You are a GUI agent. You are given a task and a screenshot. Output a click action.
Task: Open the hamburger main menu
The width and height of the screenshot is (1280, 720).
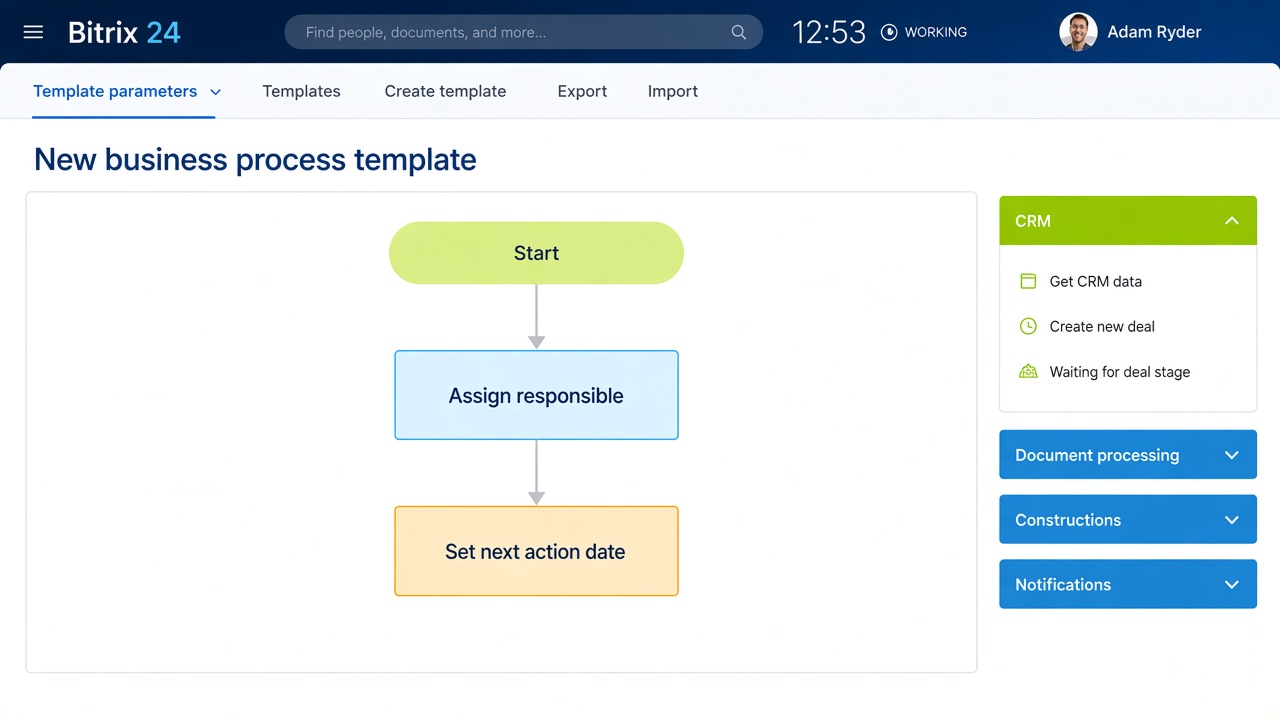pos(33,32)
